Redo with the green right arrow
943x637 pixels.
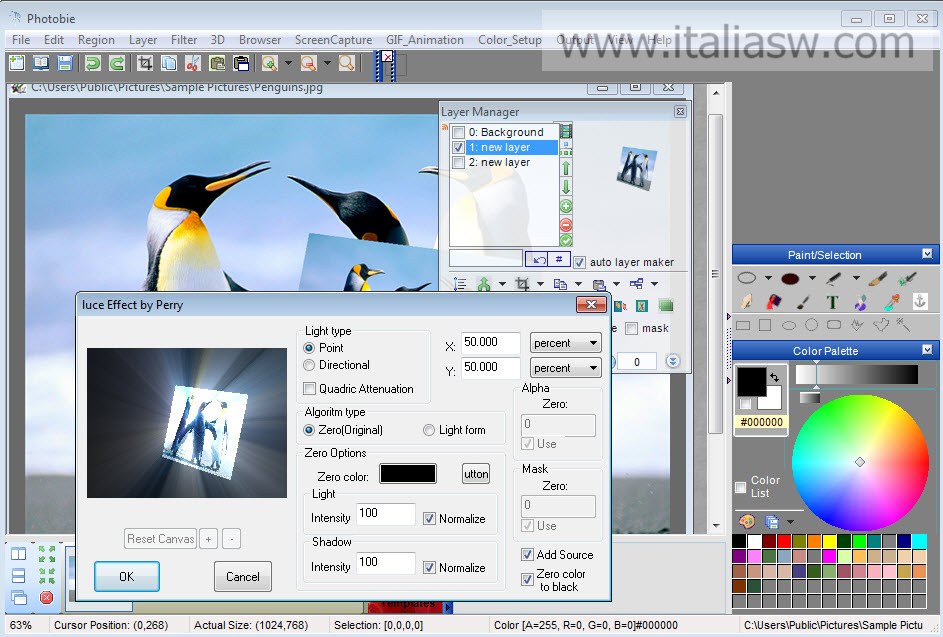(117, 63)
